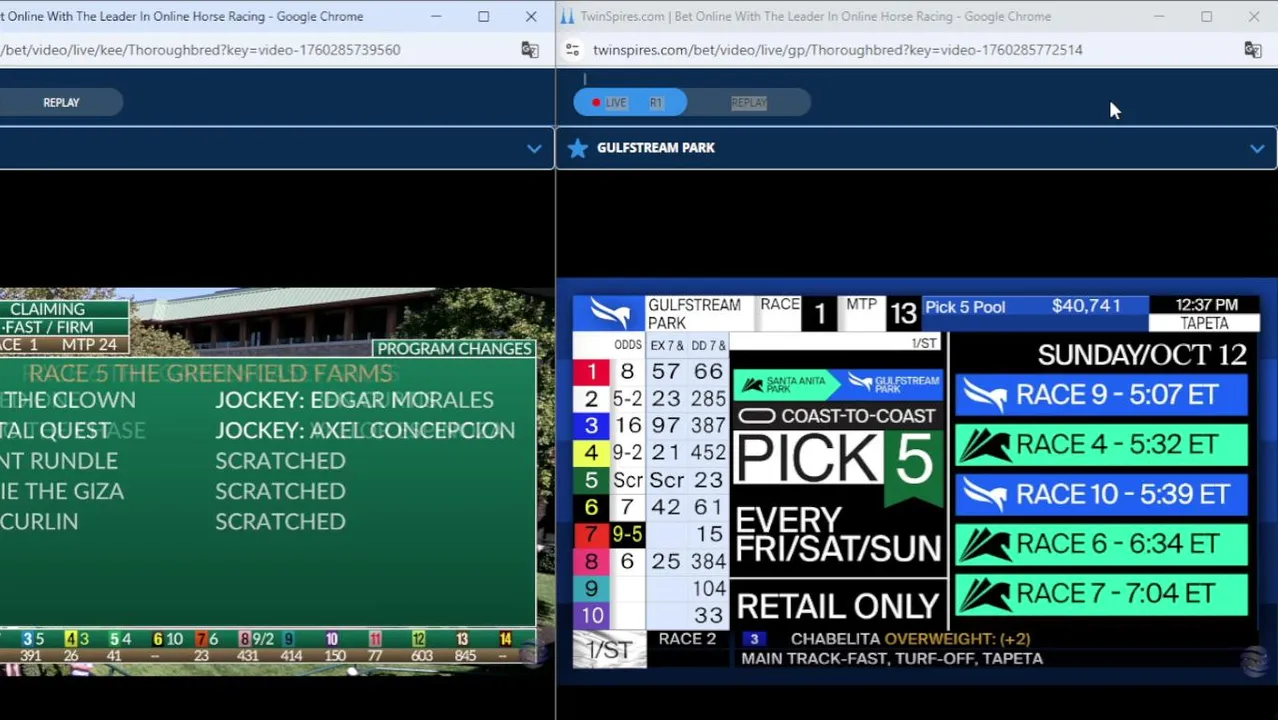The height and width of the screenshot is (720, 1278).
Task: Click 'RACE 4 - 5:32 ET' in the schedule
Action: 1101,445
